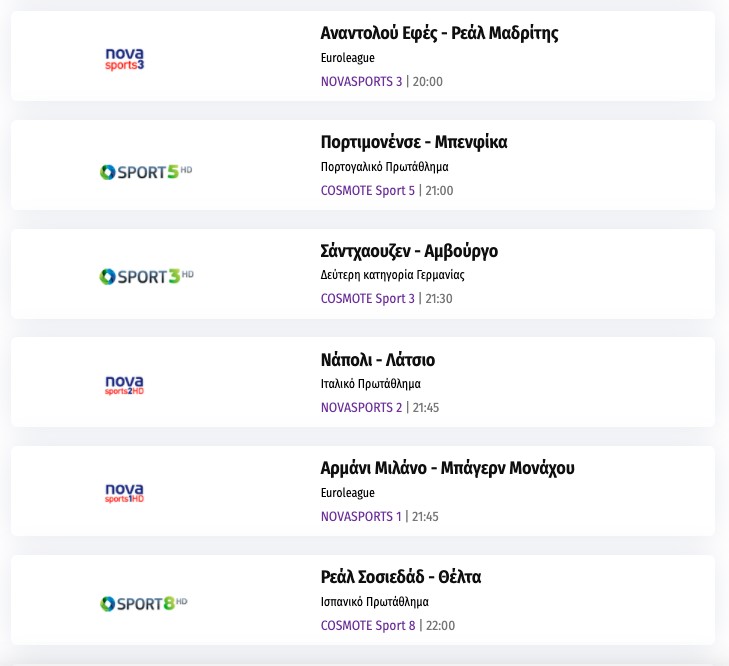
Task: Click the Cosmote Sport 3 HD logo
Action: (146, 275)
